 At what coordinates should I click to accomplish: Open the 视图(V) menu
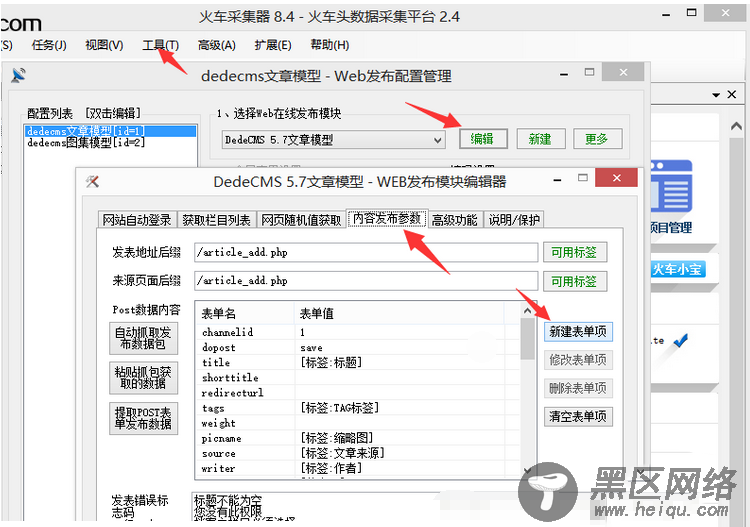[104, 45]
